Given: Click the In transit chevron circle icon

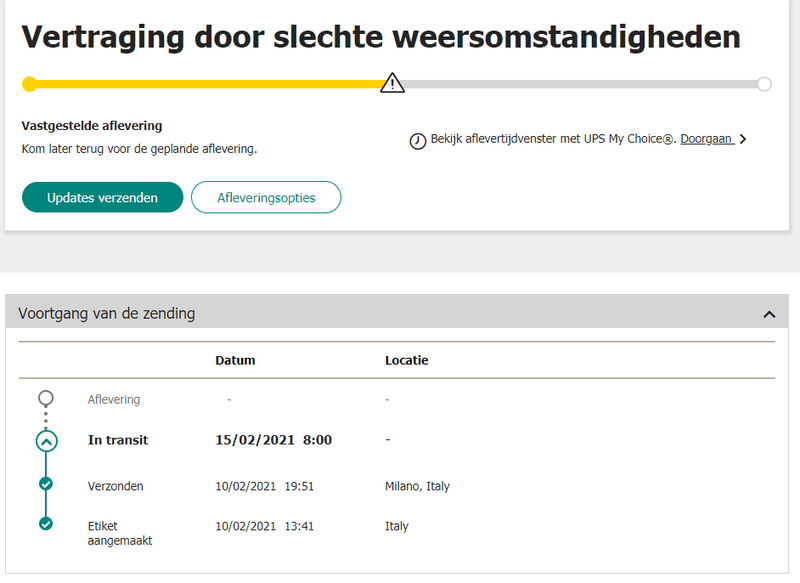Looking at the screenshot, I should [x=46, y=441].
